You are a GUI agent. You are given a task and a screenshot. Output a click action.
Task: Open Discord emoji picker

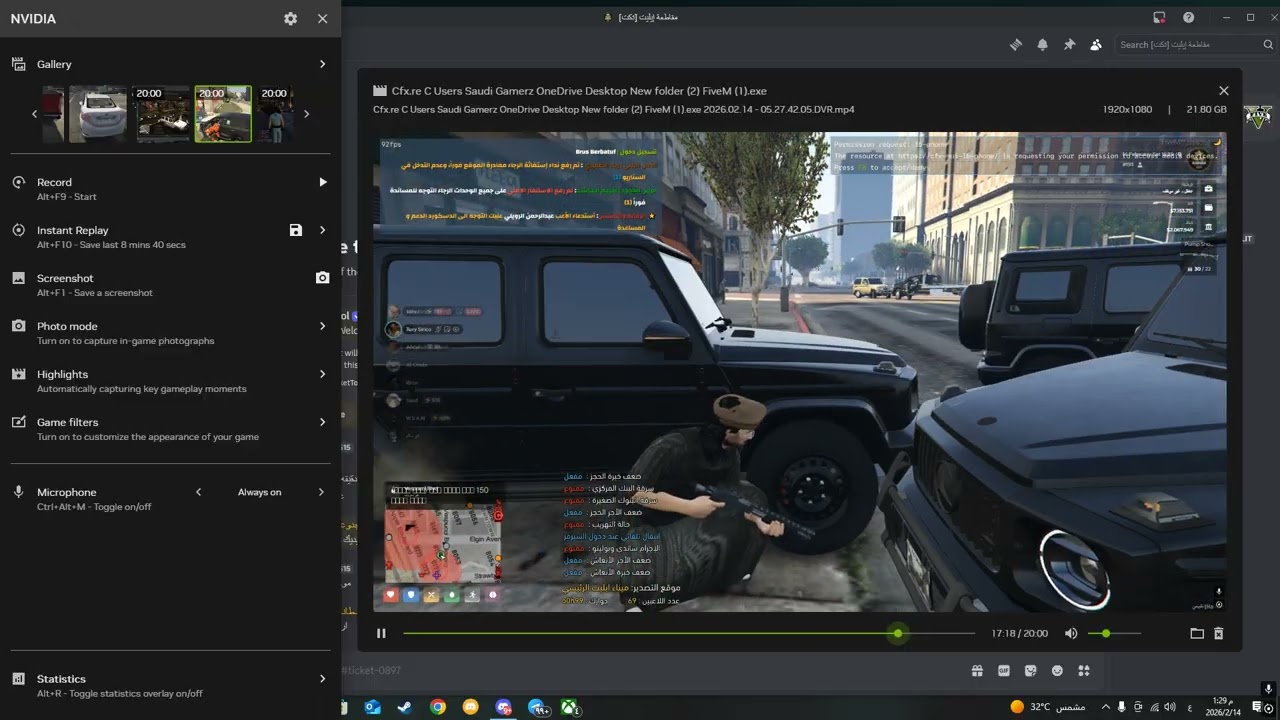pyautogui.click(x=1057, y=671)
